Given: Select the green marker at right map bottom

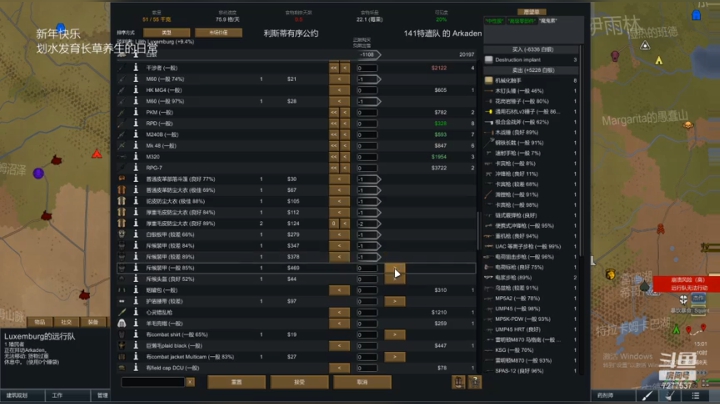Looking at the screenshot, I should pos(676,329).
